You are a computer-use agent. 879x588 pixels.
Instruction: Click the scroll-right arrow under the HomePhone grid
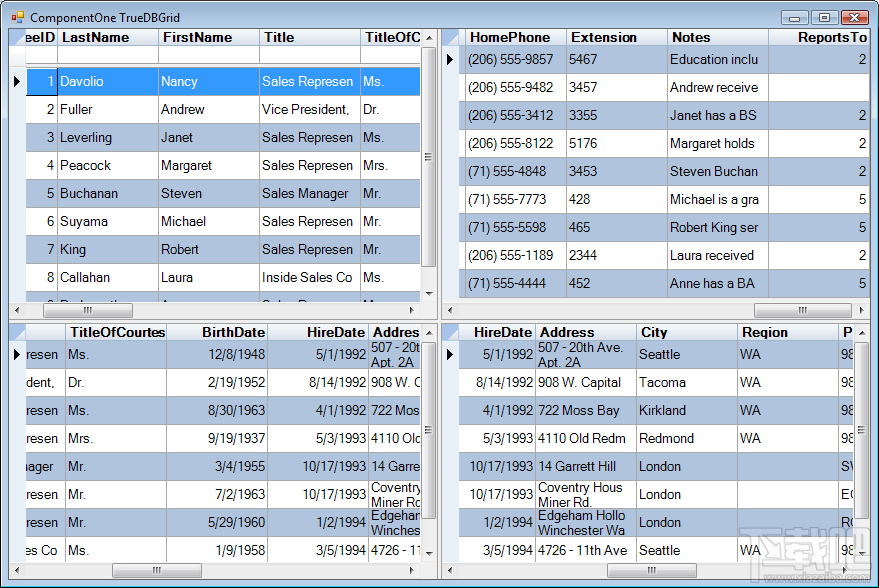pos(862,310)
